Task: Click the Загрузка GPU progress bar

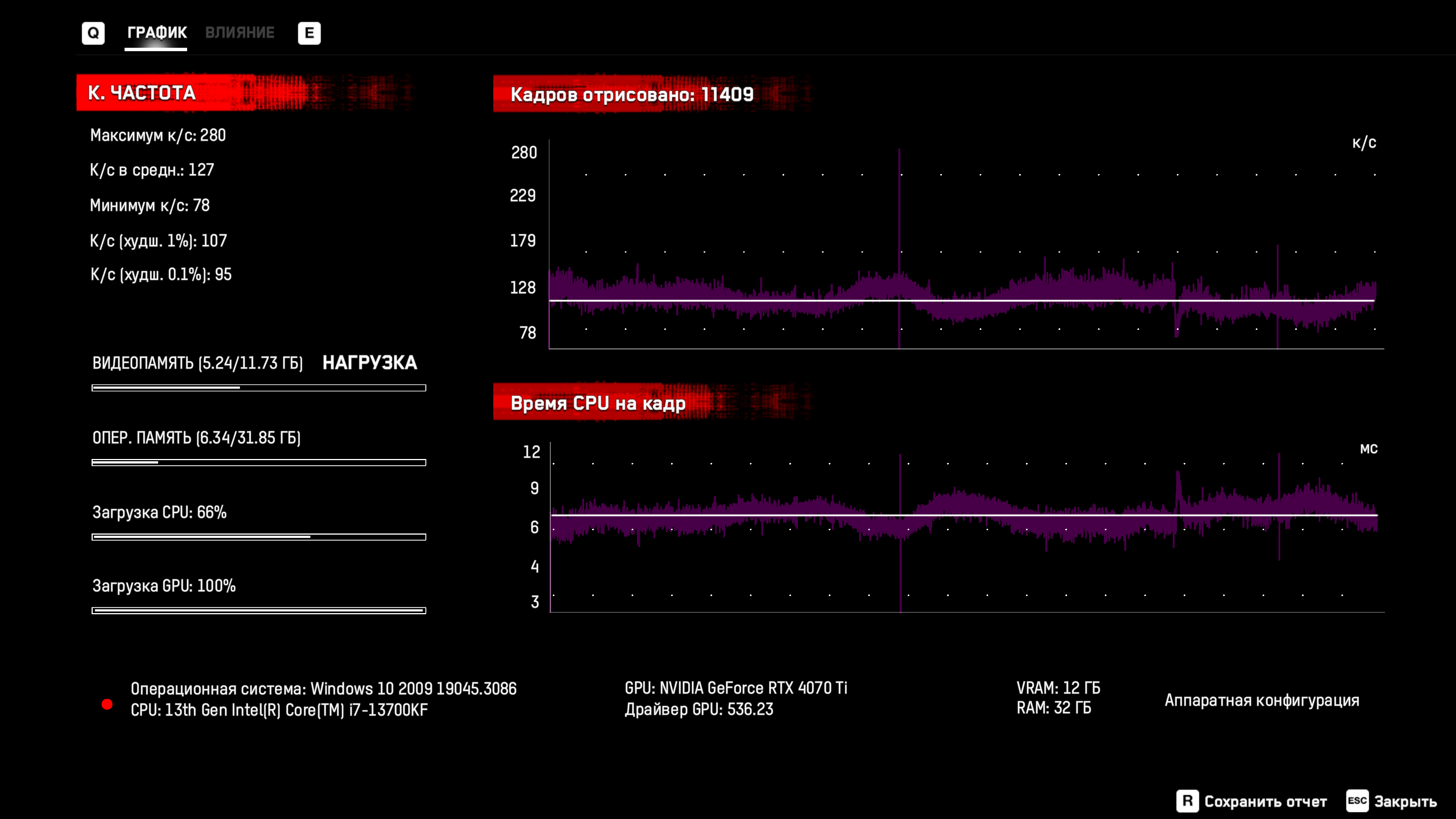Action: pyautogui.click(x=259, y=610)
